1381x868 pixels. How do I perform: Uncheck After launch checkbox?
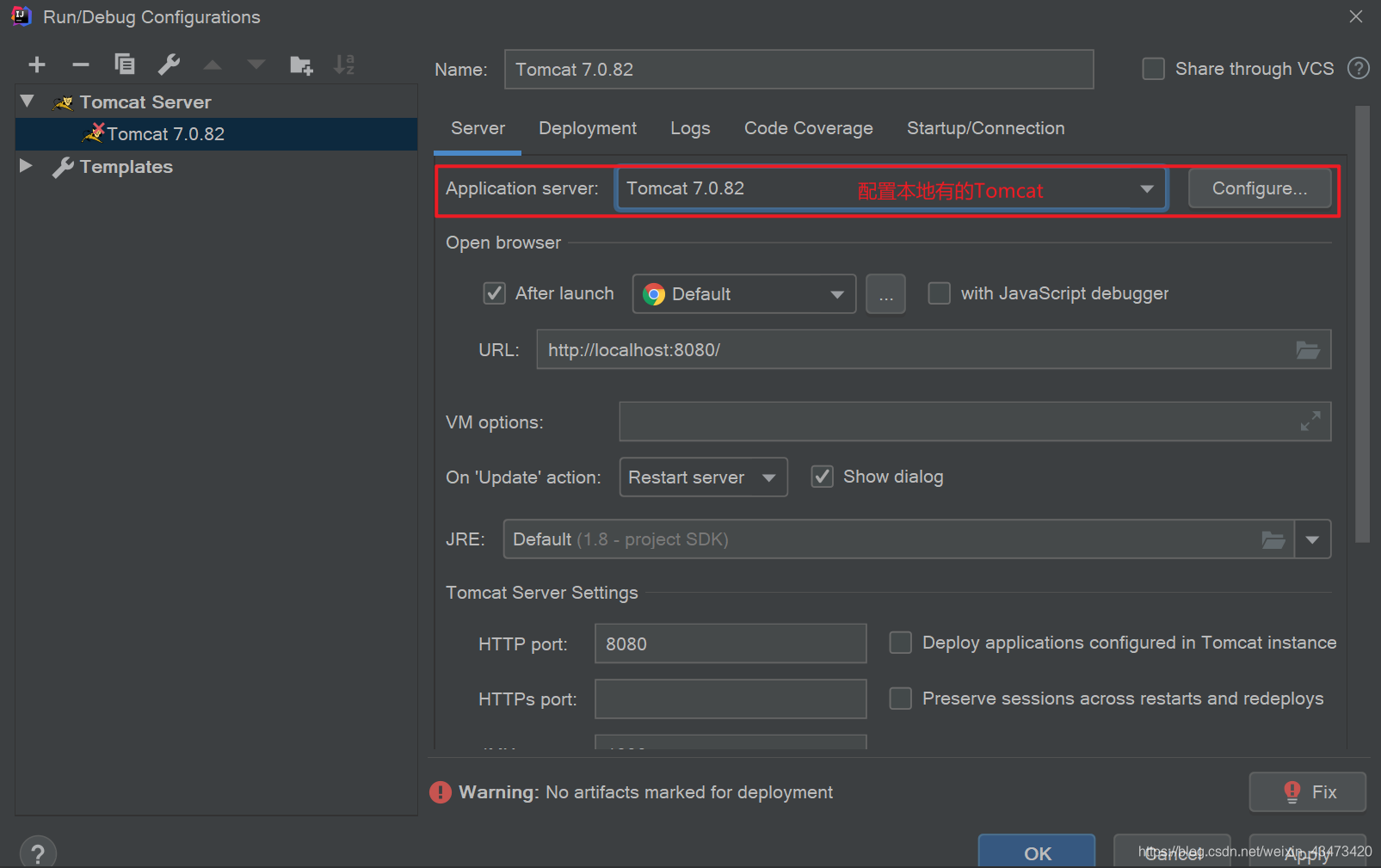click(x=495, y=293)
